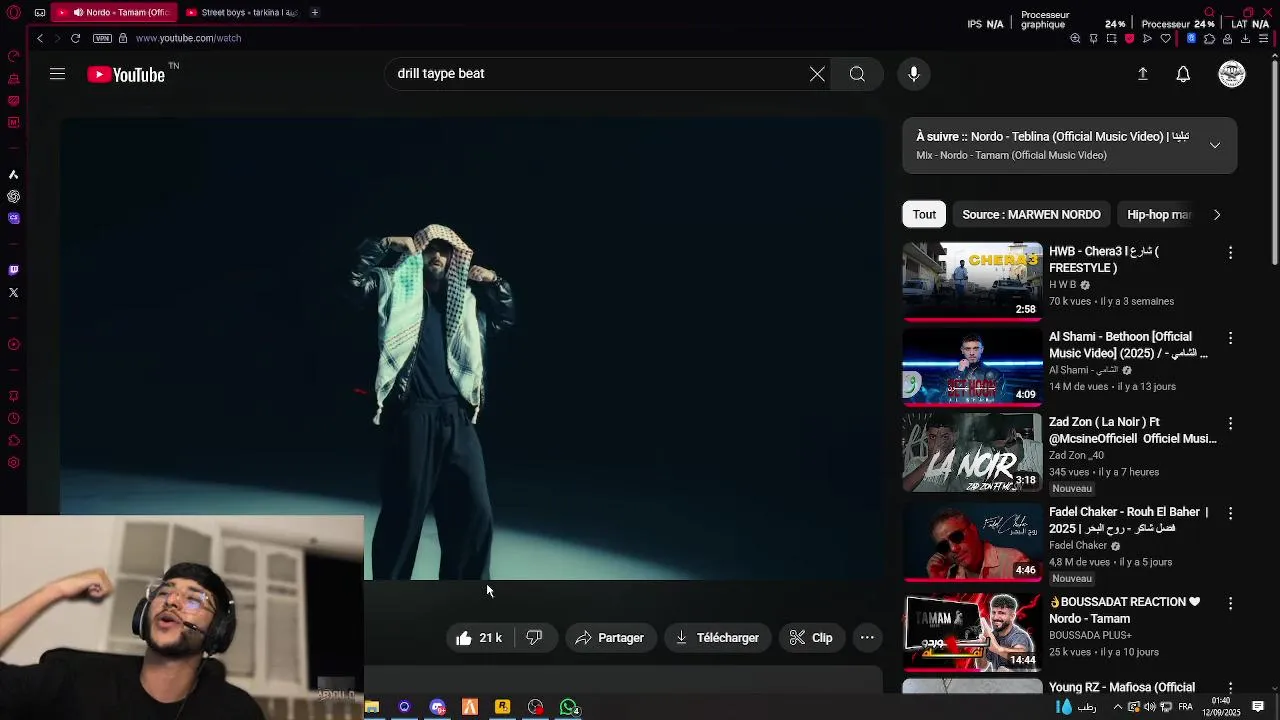Open the tab islands workspace icon

[39, 13]
